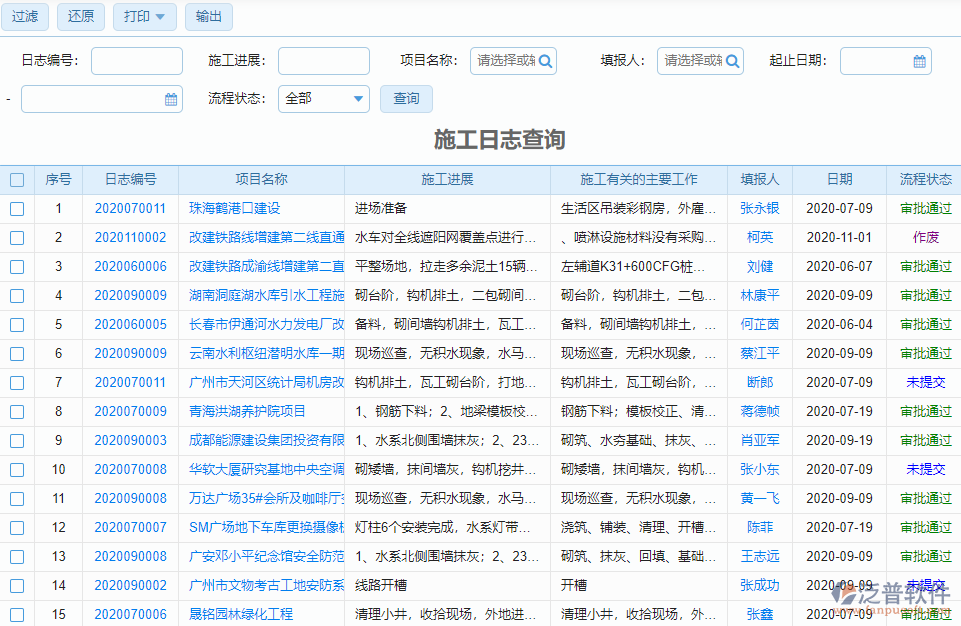Image resolution: width=961 pixels, height=626 pixels.
Task: Toggle the select-all checkbox in the table header
Action: (16, 179)
